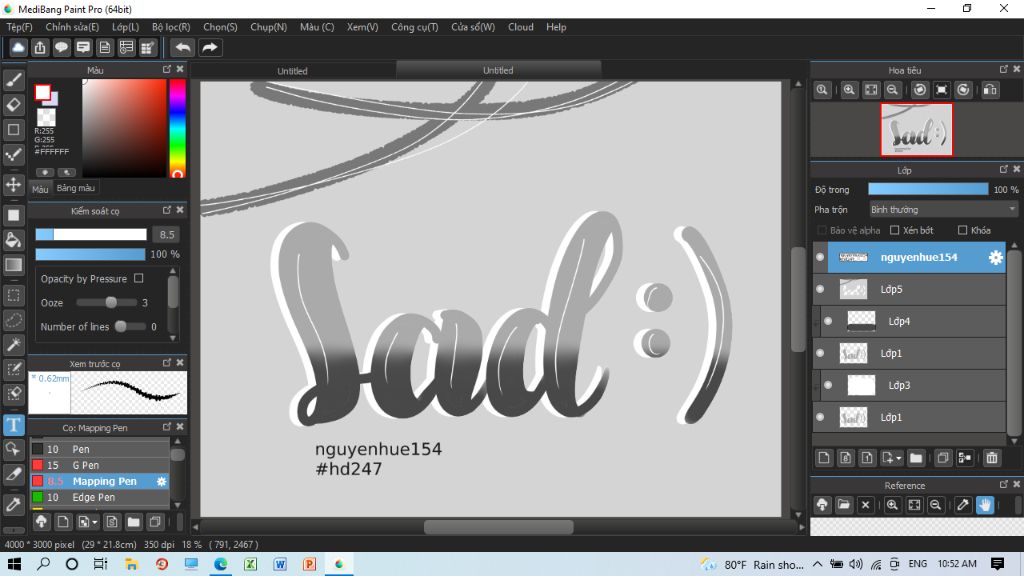Viewport: 1024px width, 576px height.
Task: Click the Undo arrow in toolbar
Action: tap(183, 47)
